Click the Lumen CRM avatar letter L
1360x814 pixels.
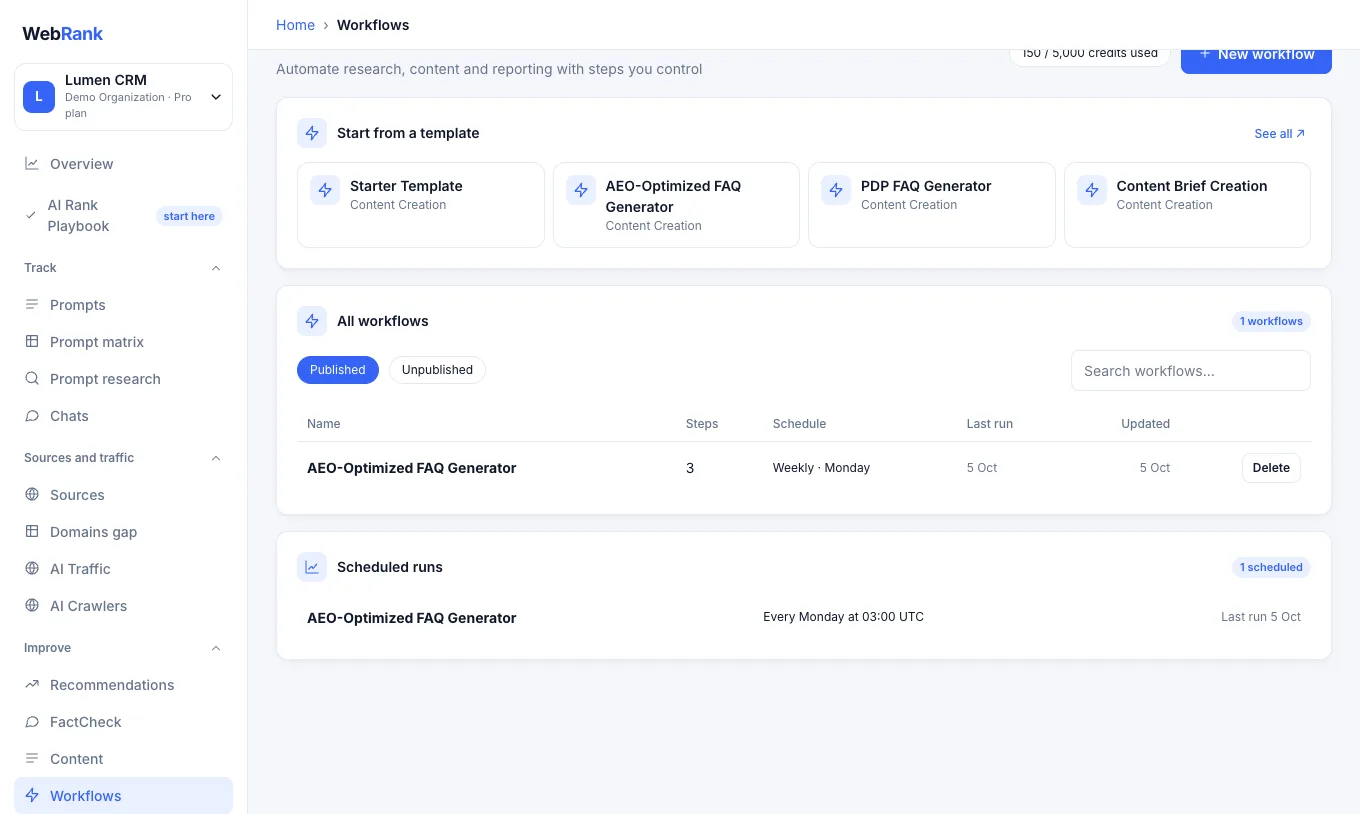pos(39,97)
